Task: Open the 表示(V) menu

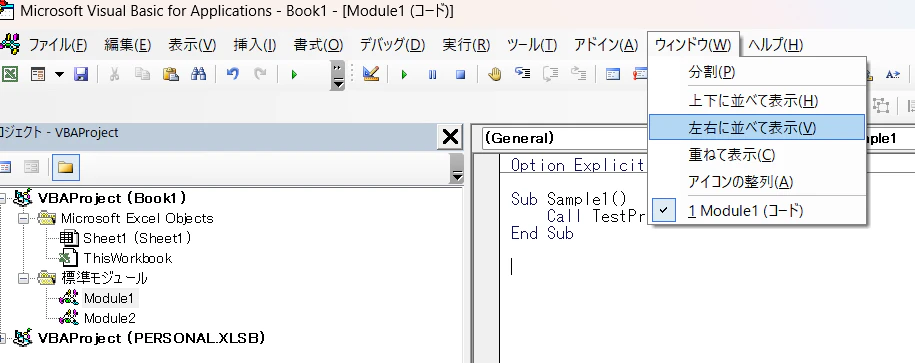Action: coord(192,45)
